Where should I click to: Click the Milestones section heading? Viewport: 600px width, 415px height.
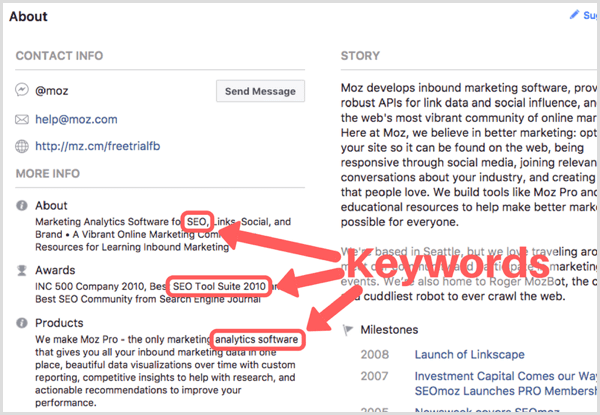coord(389,330)
